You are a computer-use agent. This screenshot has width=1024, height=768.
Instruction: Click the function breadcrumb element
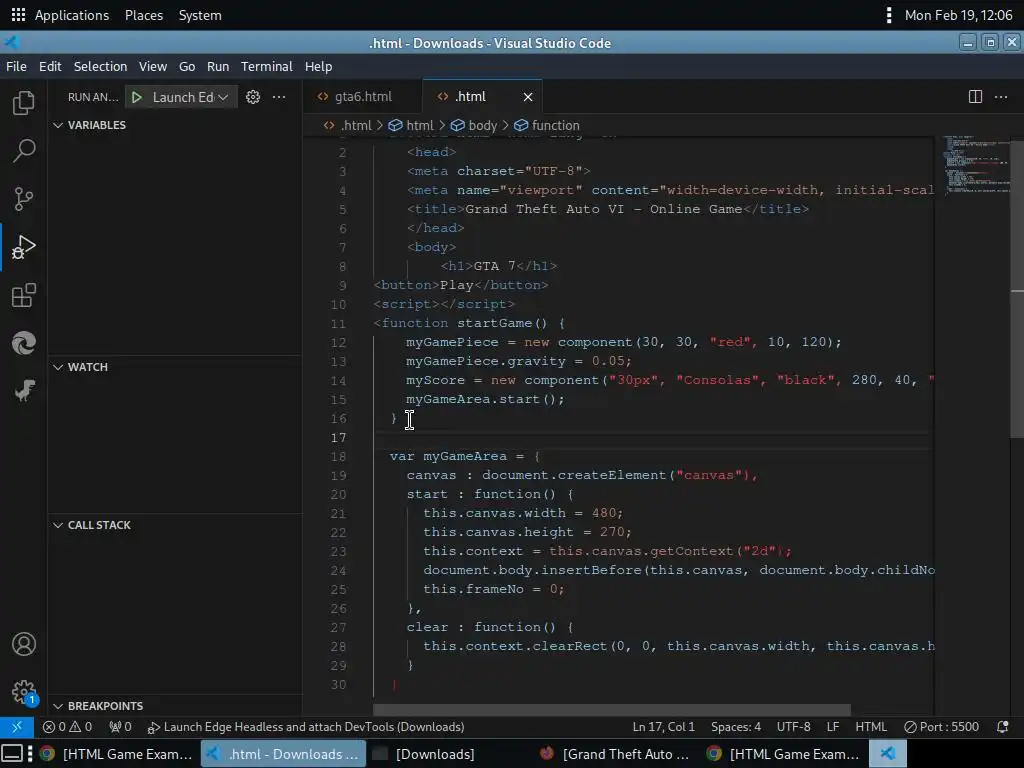pyautogui.click(x=547, y=125)
